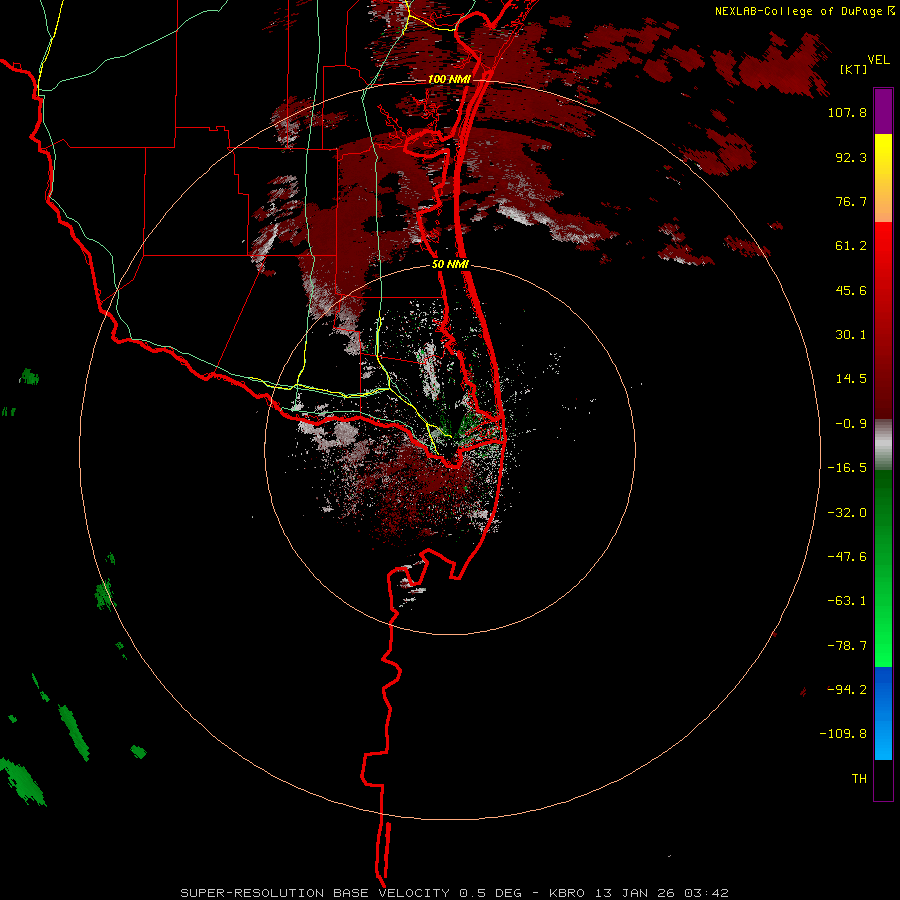
Task: Click the -47.6 legend value
Action: point(847,557)
